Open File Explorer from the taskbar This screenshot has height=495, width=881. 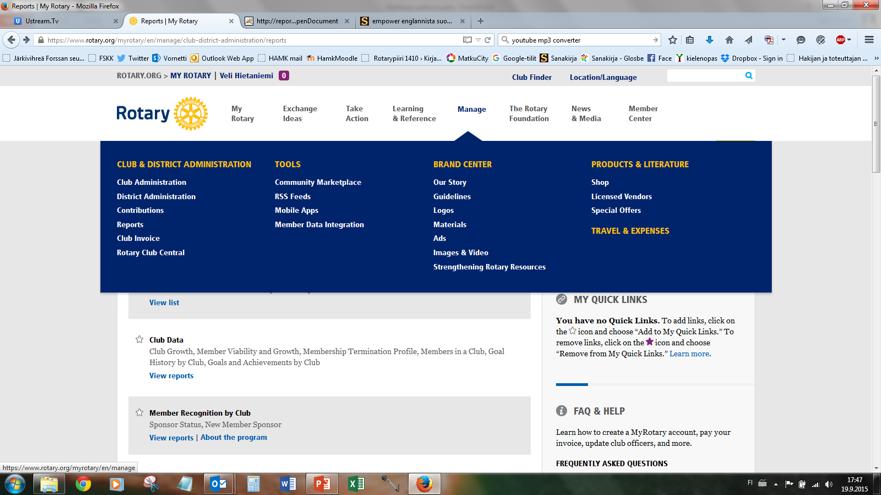click(x=49, y=484)
